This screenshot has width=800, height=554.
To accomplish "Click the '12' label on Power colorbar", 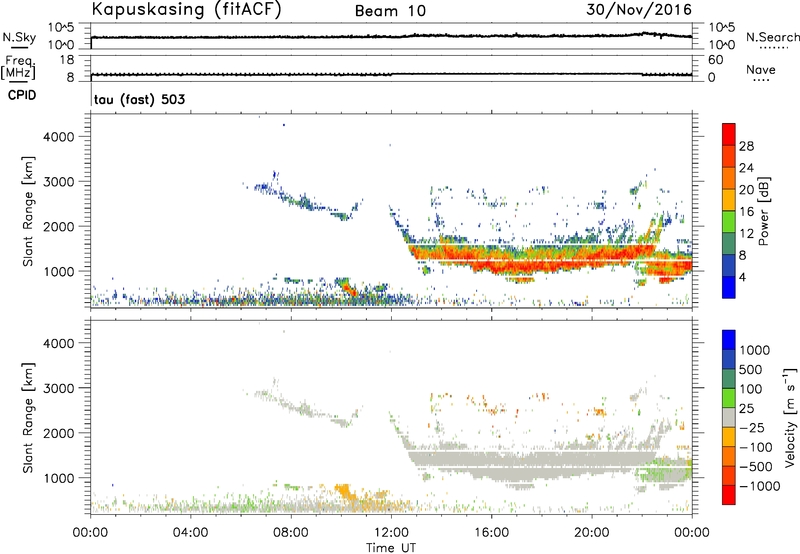I will pyautogui.click(x=746, y=233).
